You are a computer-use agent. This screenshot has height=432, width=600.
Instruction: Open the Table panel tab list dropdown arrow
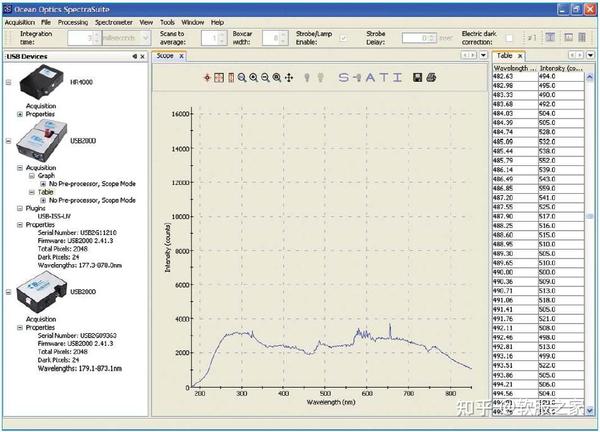(x=590, y=55)
